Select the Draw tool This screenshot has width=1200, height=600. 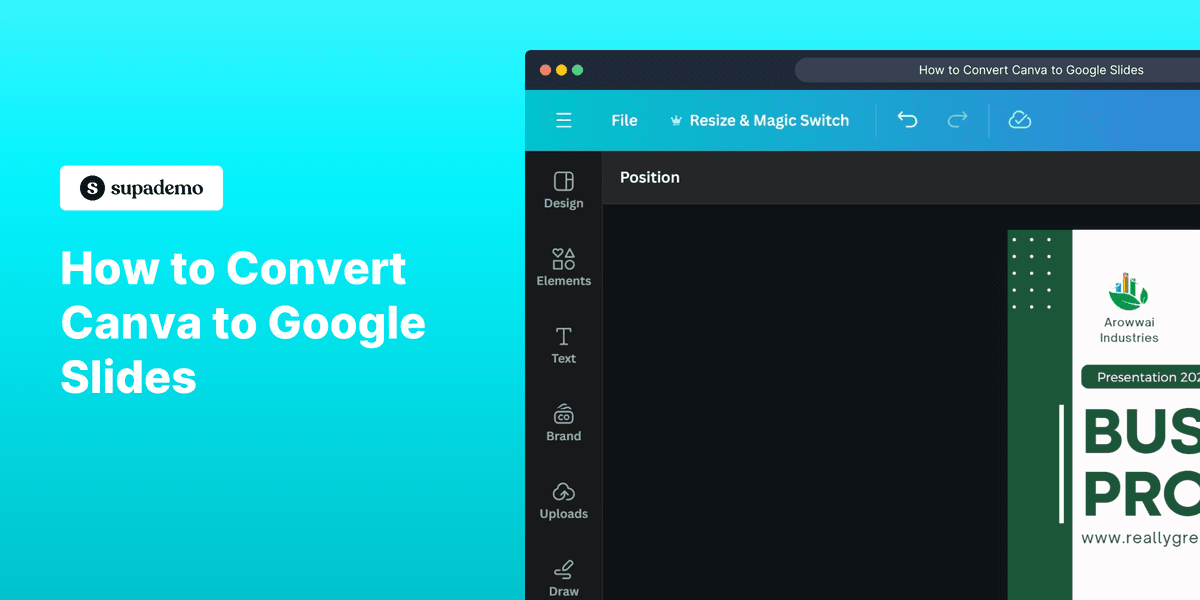coord(563,577)
